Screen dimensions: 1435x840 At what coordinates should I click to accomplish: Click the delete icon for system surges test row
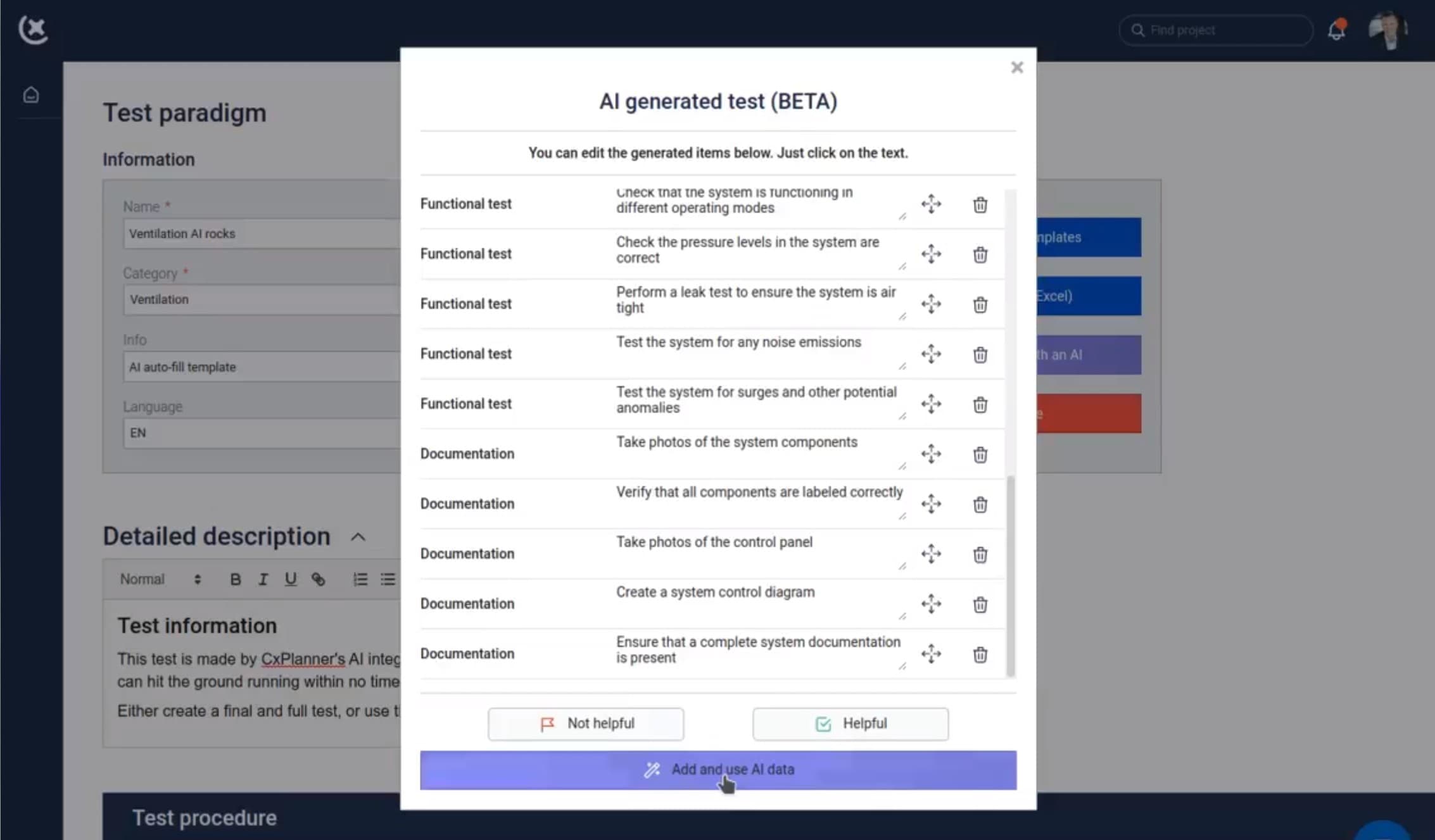pyautogui.click(x=980, y=403)
